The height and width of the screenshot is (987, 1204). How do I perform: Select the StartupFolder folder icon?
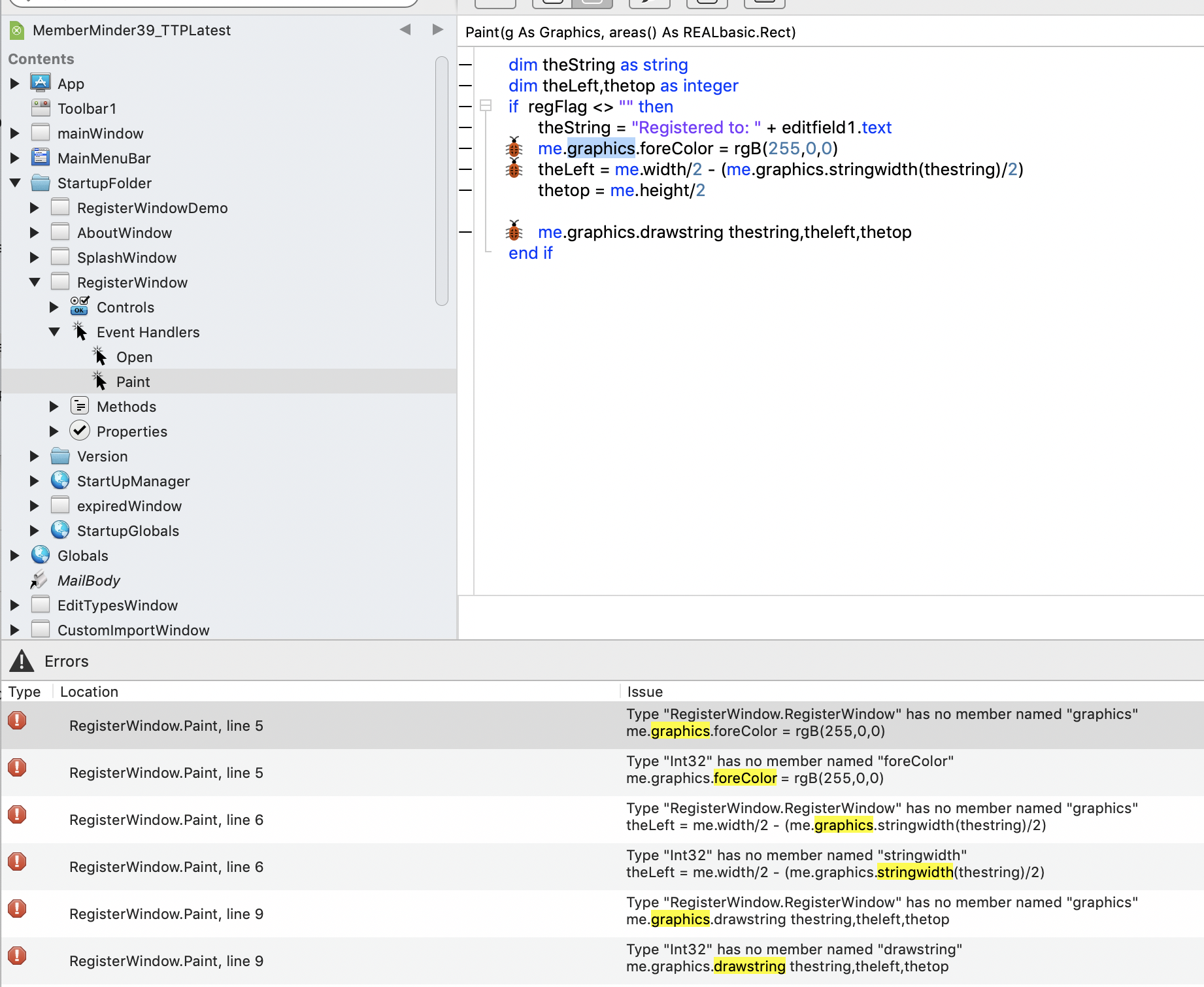coord(41,182)
